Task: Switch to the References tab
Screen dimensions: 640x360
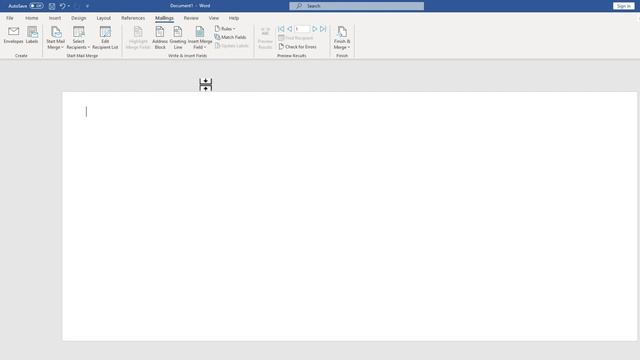Action: point(133,18)
